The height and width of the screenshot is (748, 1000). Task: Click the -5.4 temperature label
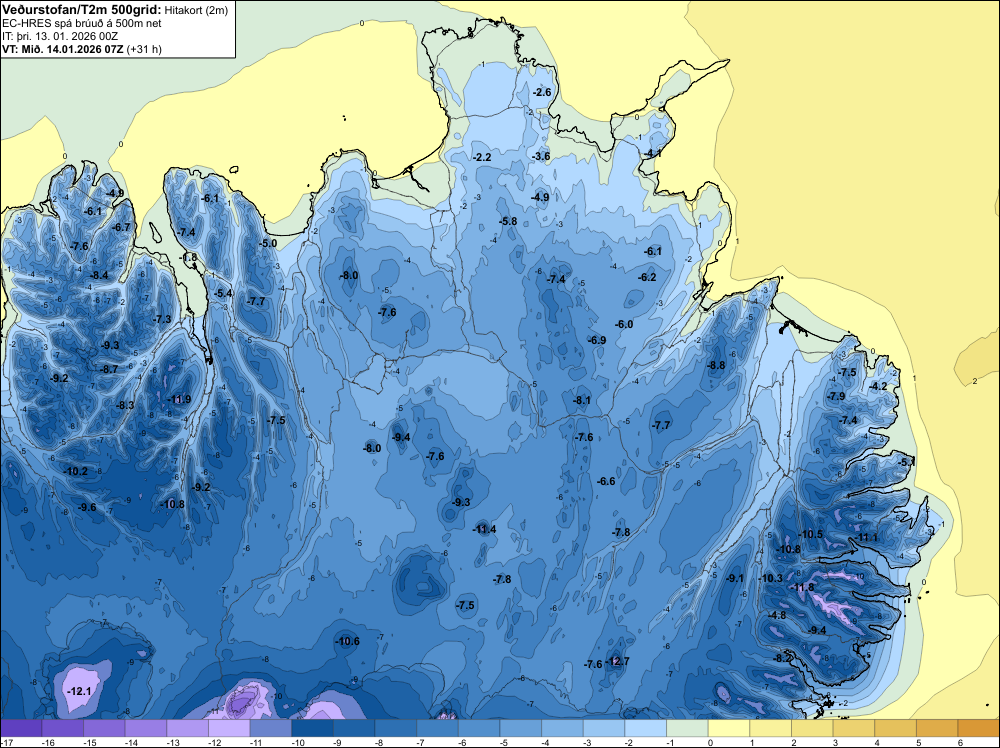tap(223, 293)
